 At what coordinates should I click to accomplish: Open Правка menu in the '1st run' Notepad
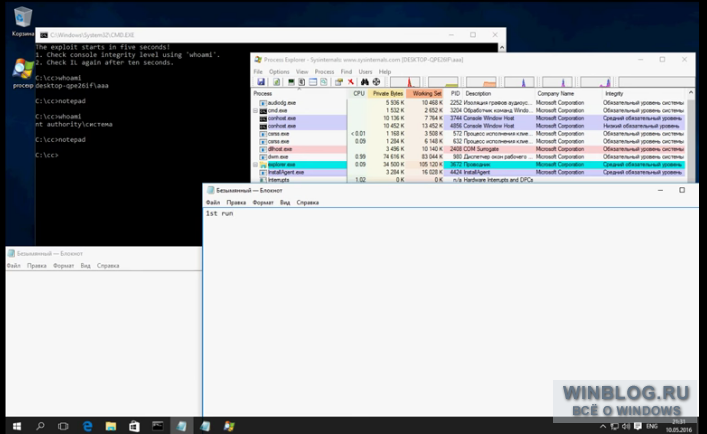(x=236, y=202)
